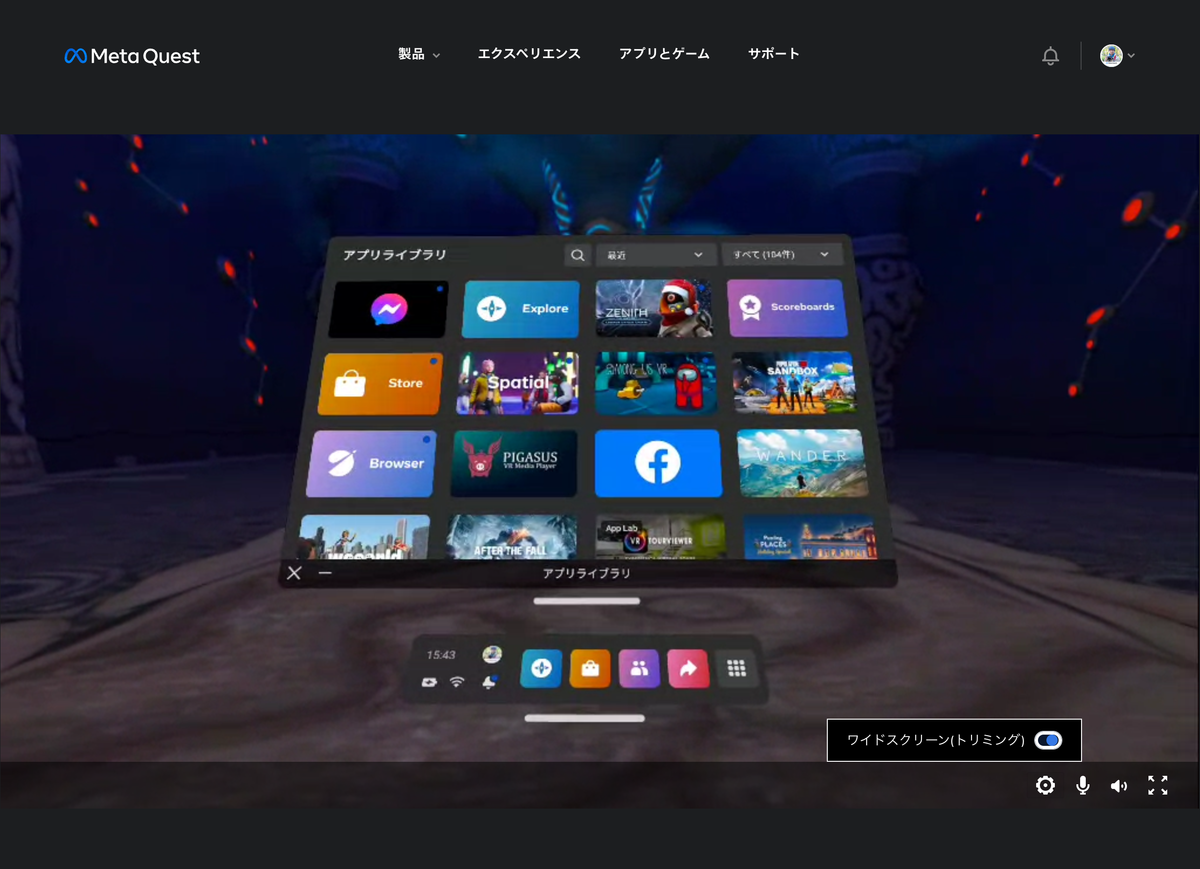Toggle the volume speaker icon
This screenshot has height=869, width=1200.
click(1119, 786)
